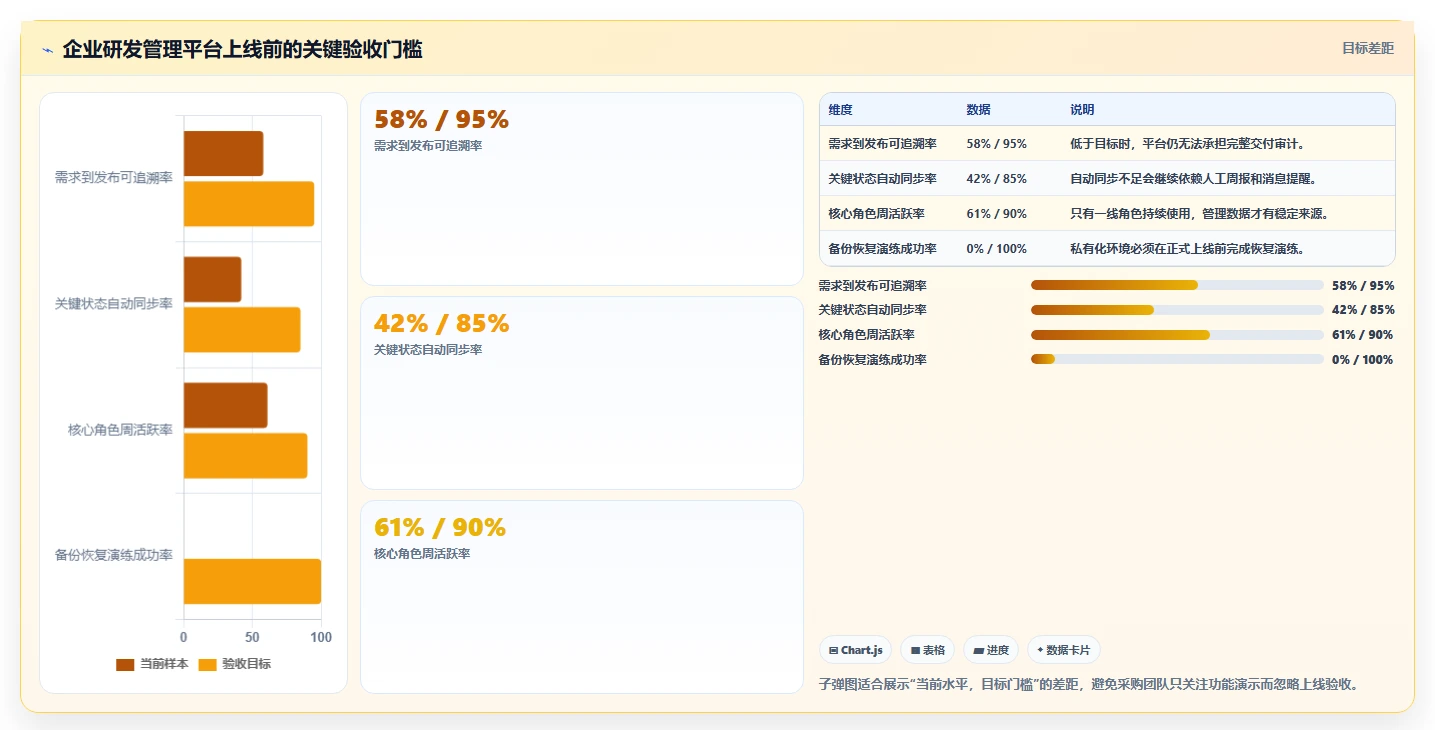This screenshot has height=730, width=1435.
Task: Click the dark 当前样本 bar for 需求到发布可追溯率
Action: pyautogui.click(x=223, y=154)
